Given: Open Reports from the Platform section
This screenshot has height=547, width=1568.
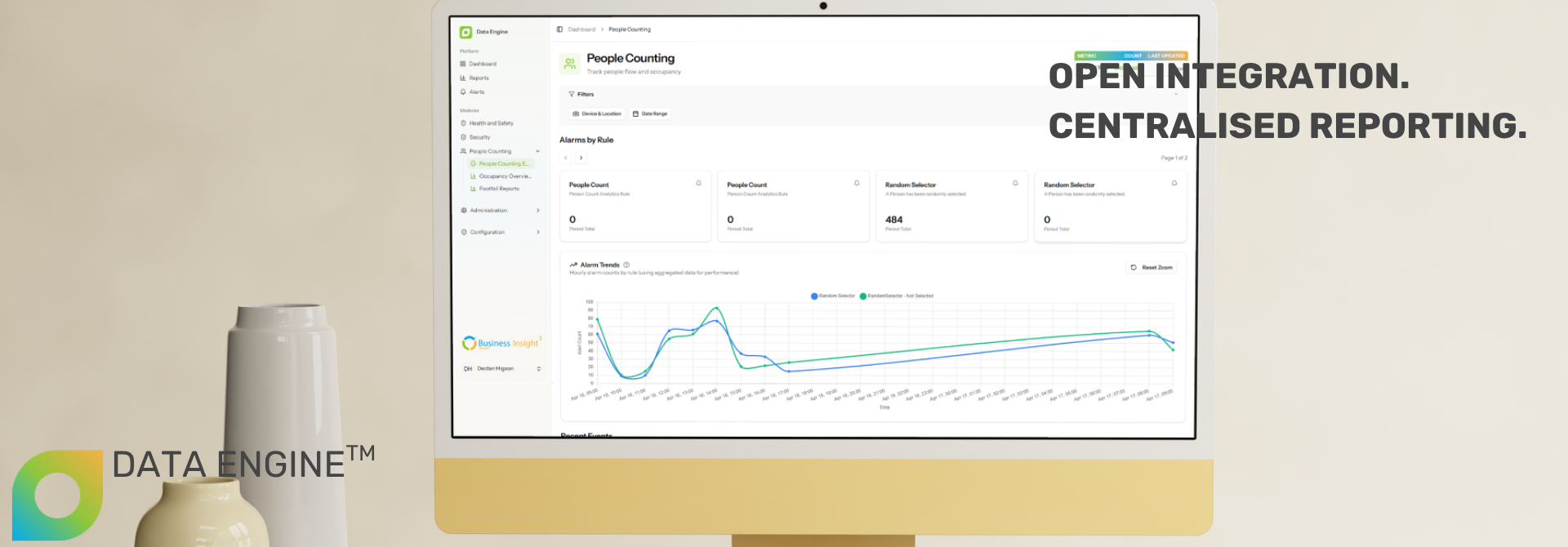Looking at the screenshot, I should pos(474,78).
